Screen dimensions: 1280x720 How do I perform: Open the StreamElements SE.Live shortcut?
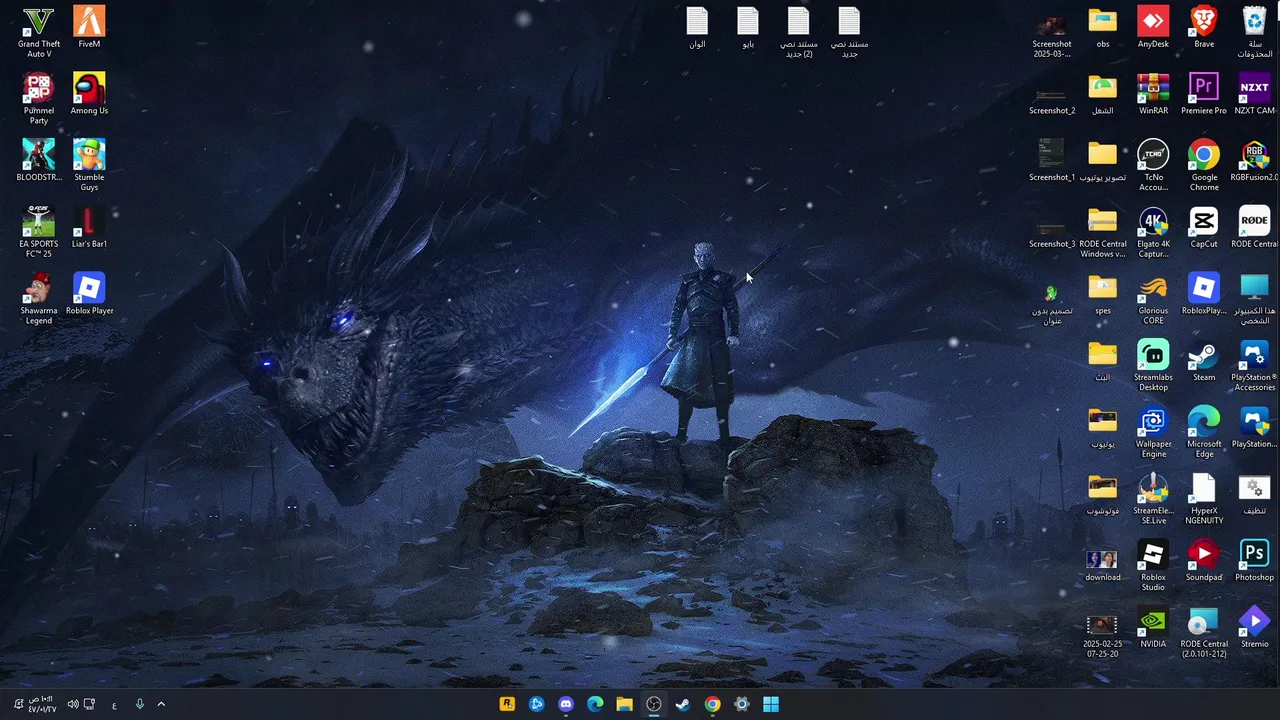tap(1153, 499)
